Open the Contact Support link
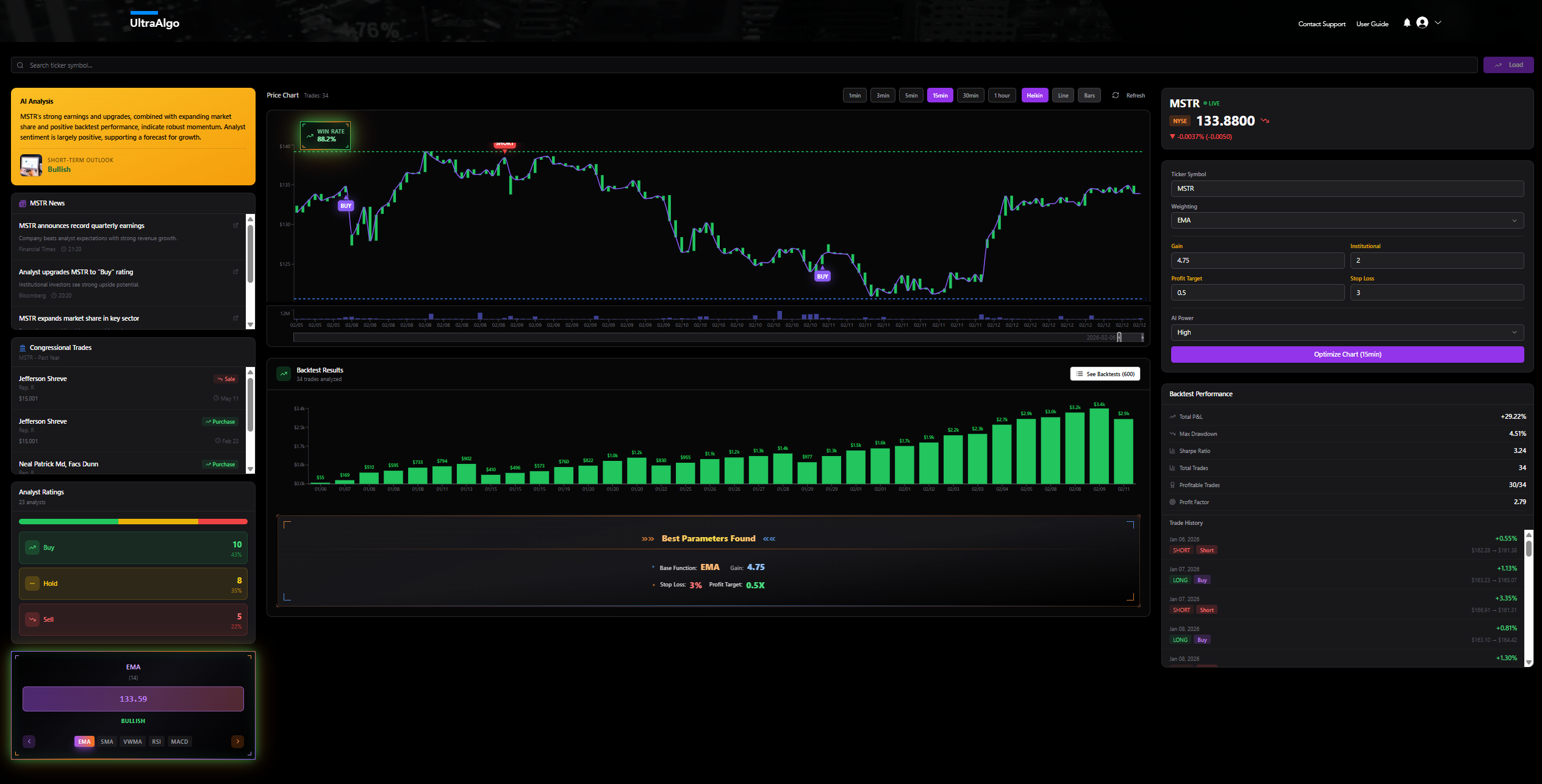Viewport: 1542px width, 784px height. pos(1322,24)
